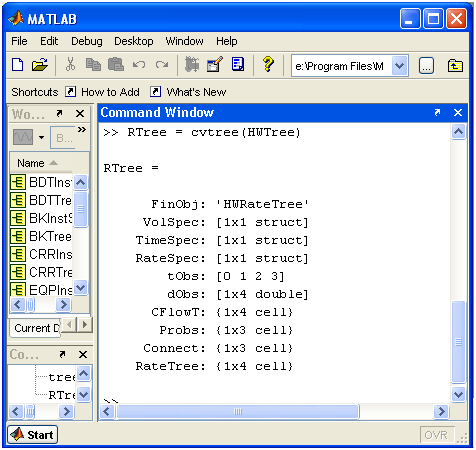Open the Edit menu
Screen dimensions: 476x450
(x=49, y=41)
